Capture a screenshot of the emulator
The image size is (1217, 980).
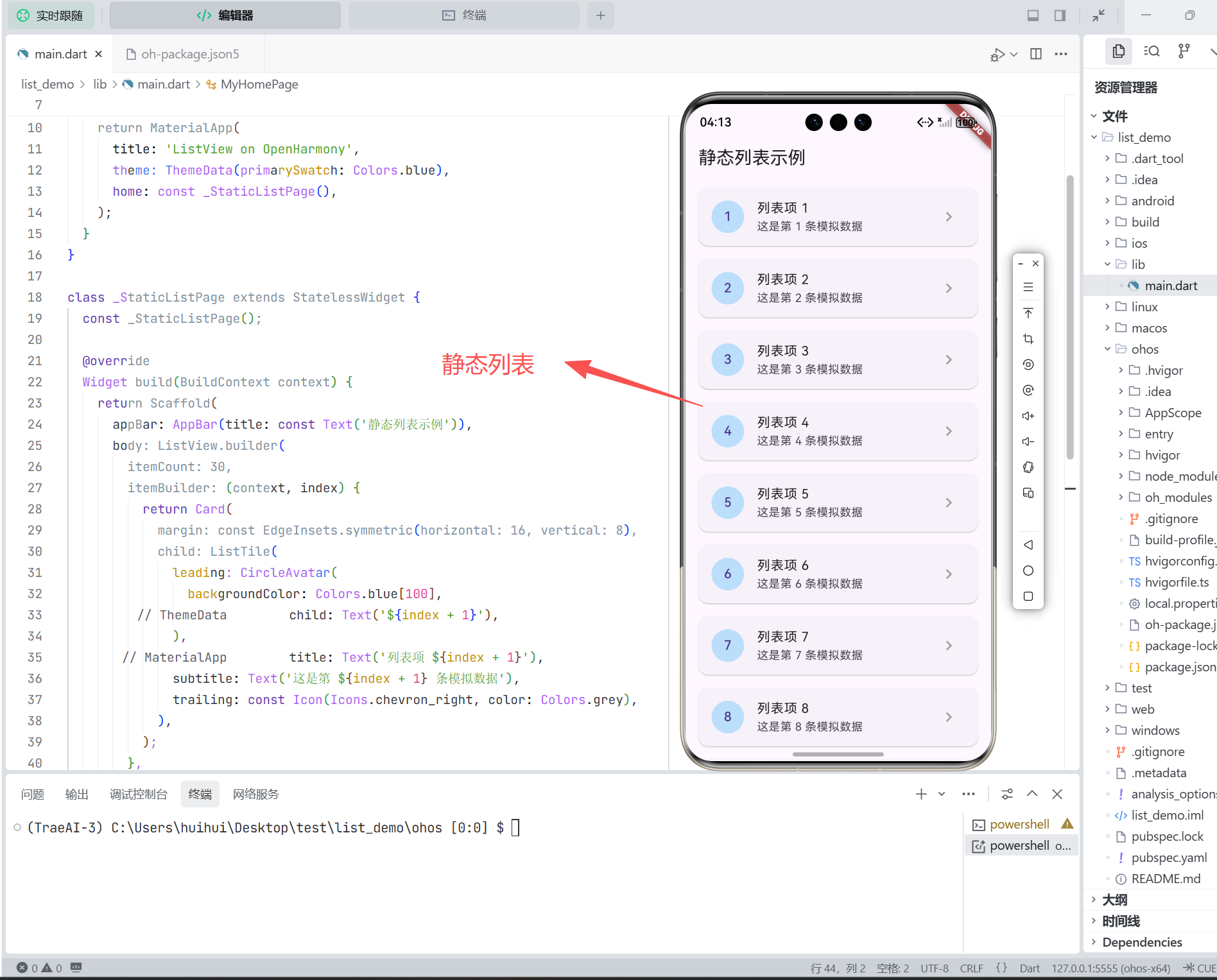coord(1028,339)
